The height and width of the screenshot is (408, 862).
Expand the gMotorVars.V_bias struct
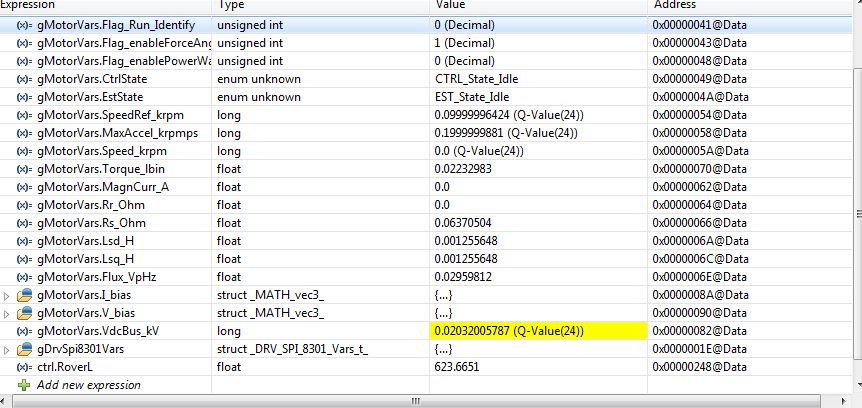pos(7,314)
